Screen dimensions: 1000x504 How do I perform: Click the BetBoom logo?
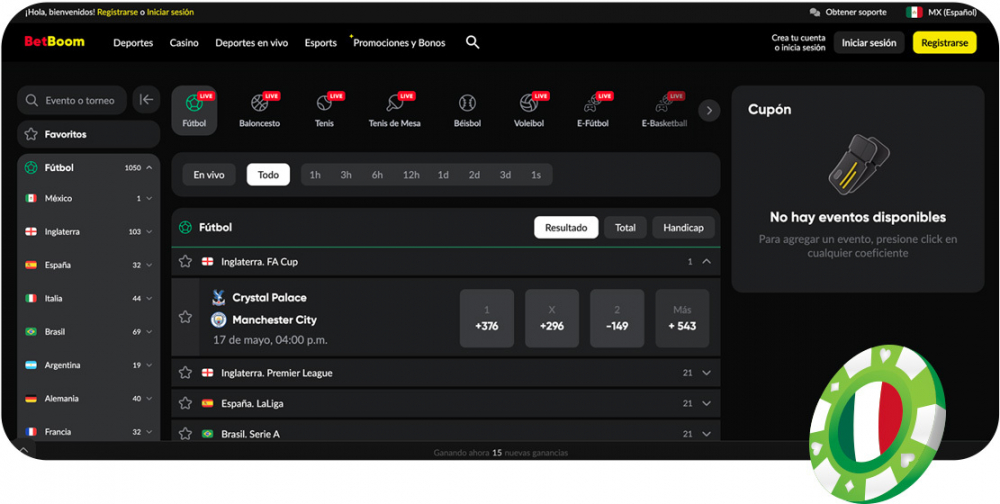coord(54,42)
